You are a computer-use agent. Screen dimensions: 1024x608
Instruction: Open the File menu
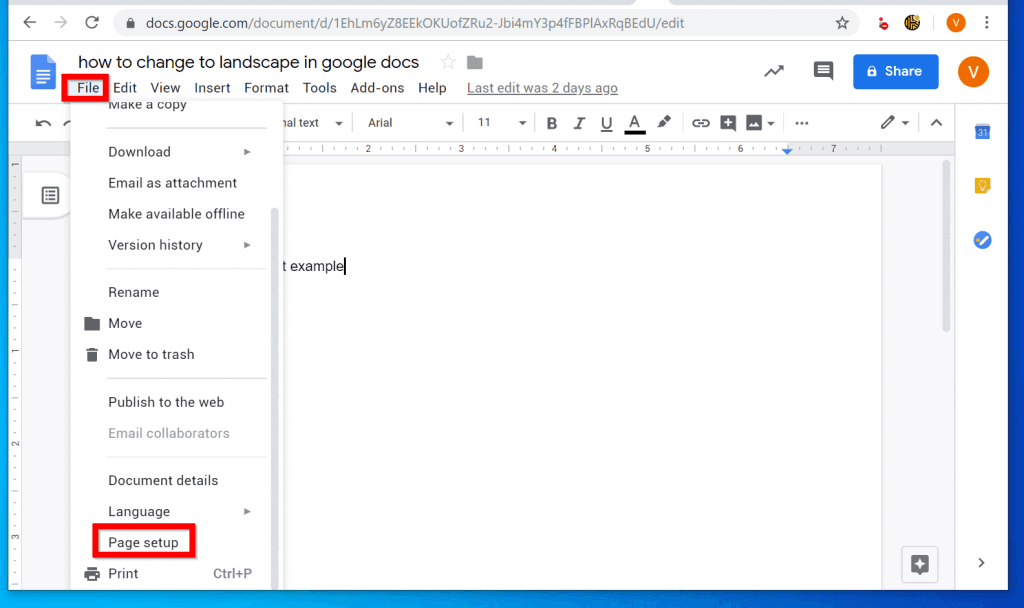pyautogui.click(x=88, y=88)
